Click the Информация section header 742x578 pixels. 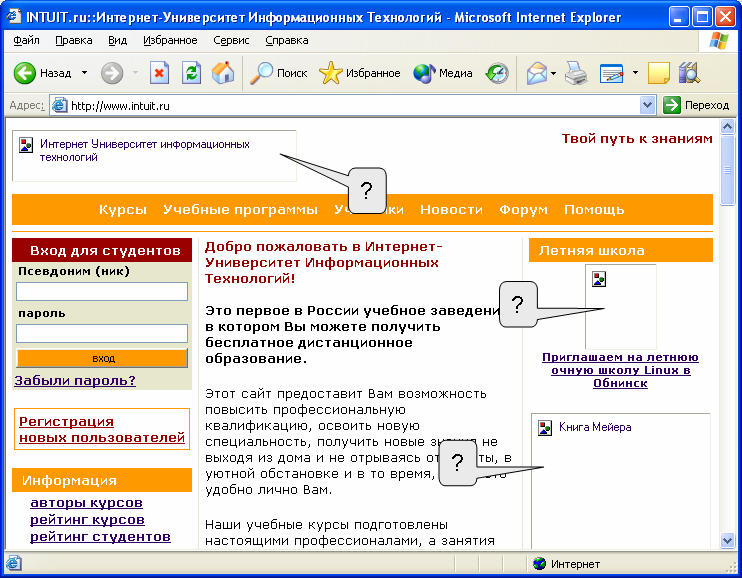[102, 480]
